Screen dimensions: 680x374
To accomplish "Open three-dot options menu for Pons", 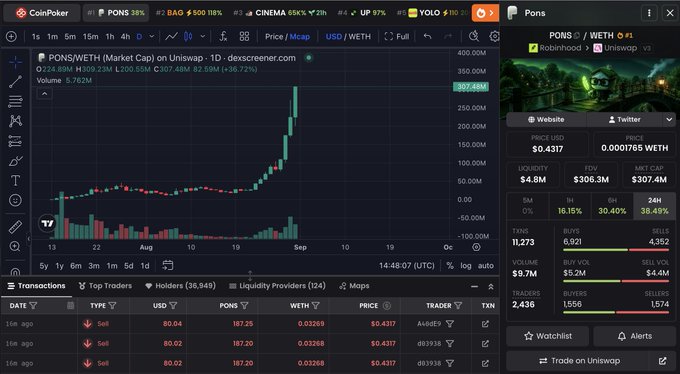I will click(x=649, y=13).
